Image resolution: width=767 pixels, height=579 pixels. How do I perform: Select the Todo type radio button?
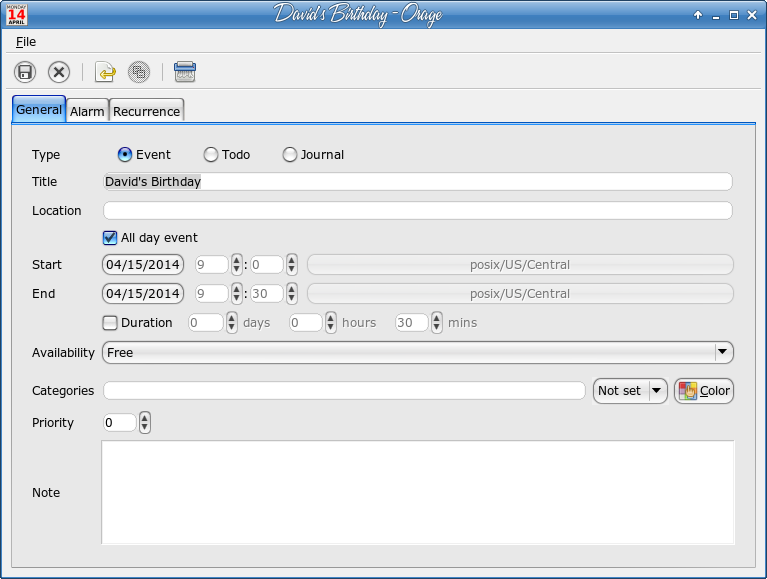pyautogui.click(x=211, y=155)
